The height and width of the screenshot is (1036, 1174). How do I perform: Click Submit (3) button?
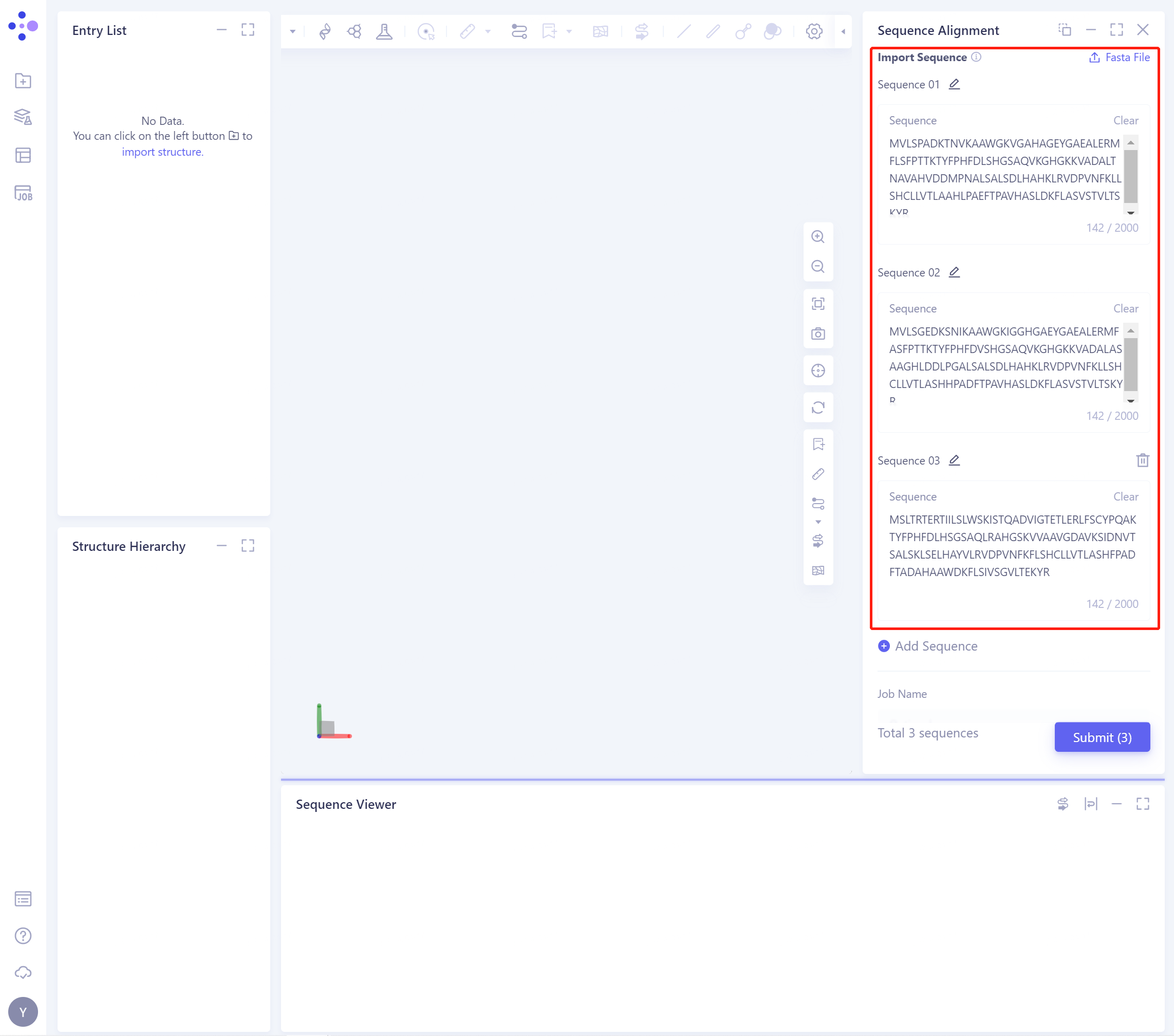coord(1102,737)
